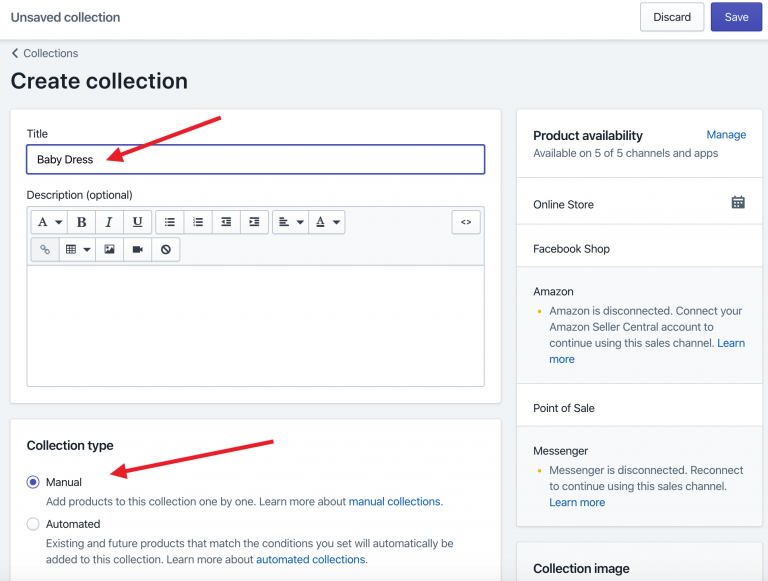Open the text formatting style dropdown

point(49,222)
